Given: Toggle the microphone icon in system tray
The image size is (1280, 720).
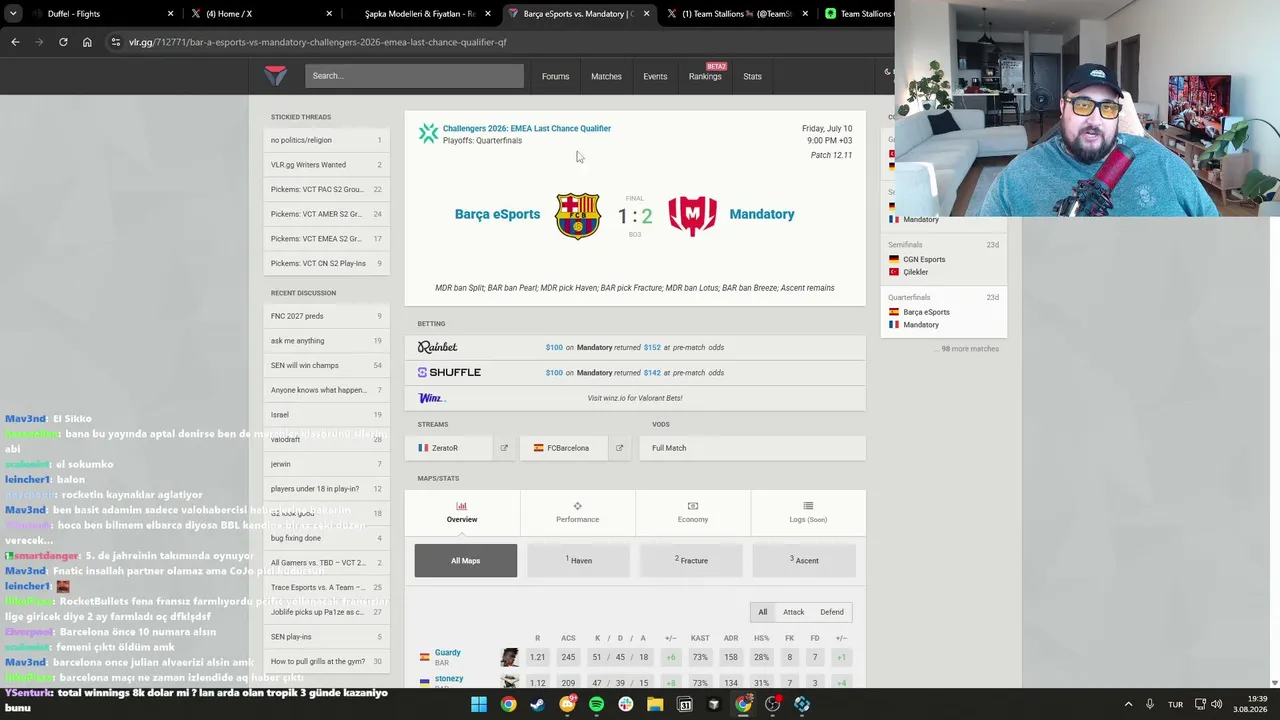Looking at the screenshot, I should point(1149,704).
